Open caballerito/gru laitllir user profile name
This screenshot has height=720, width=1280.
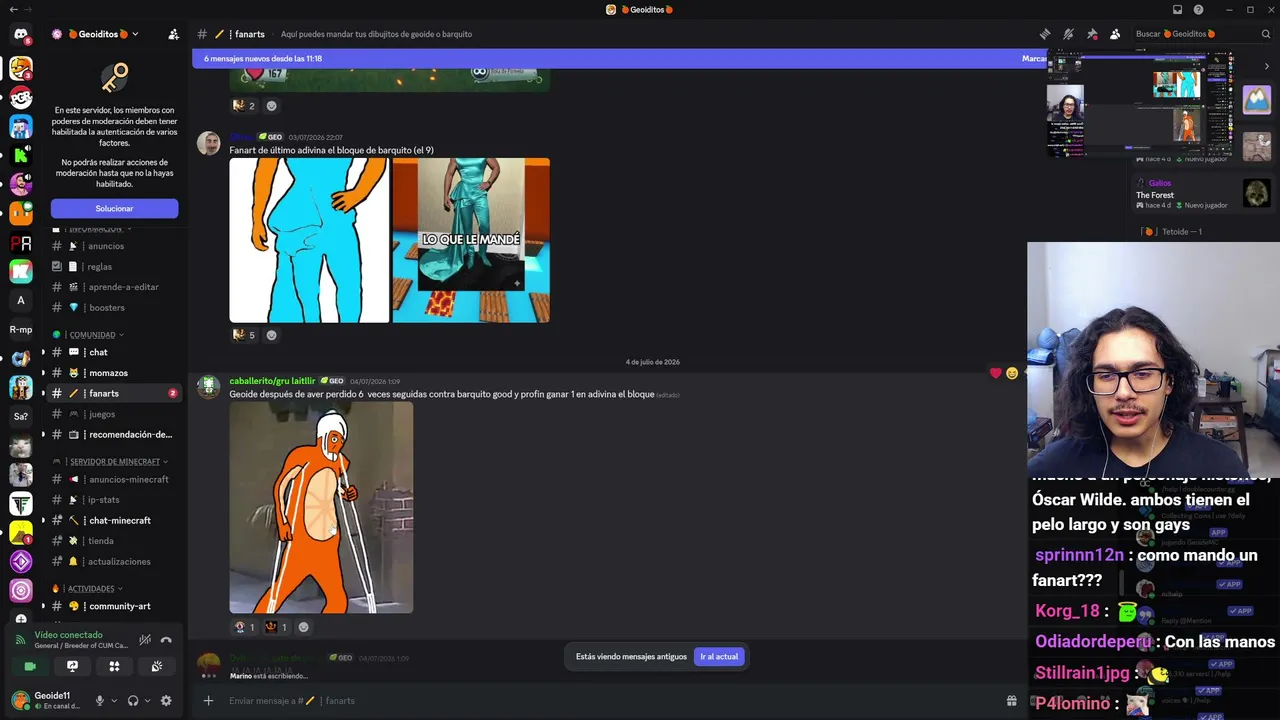coord(272,381)
